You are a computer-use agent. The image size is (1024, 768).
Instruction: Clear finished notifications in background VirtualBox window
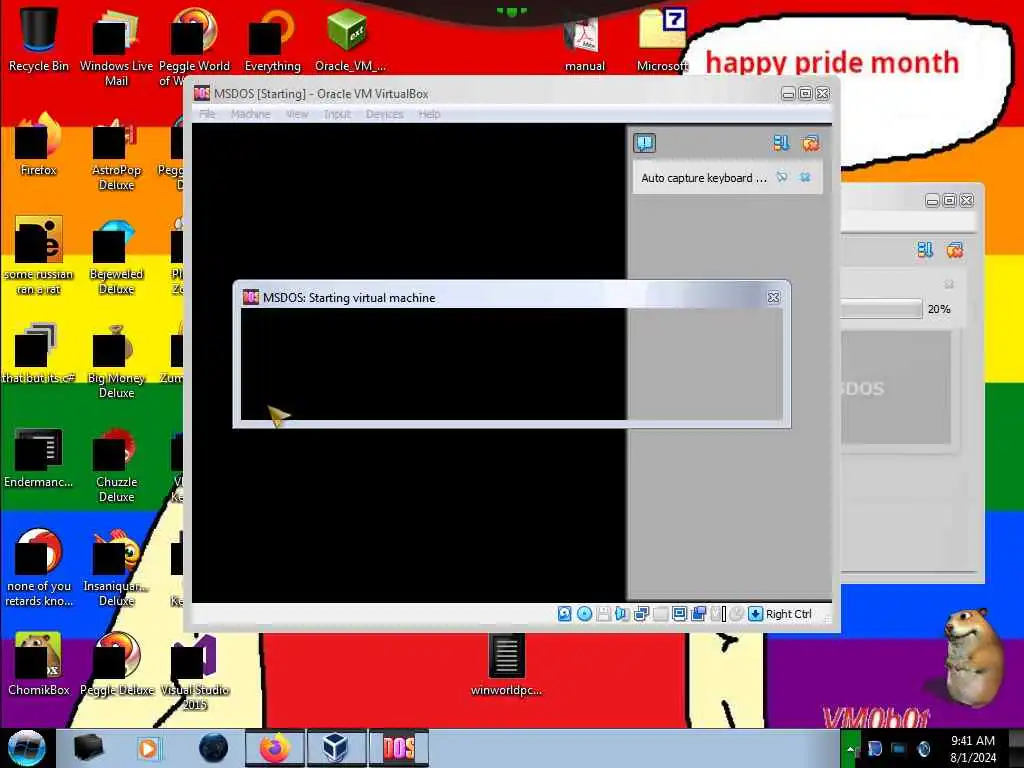coord(954,249)
